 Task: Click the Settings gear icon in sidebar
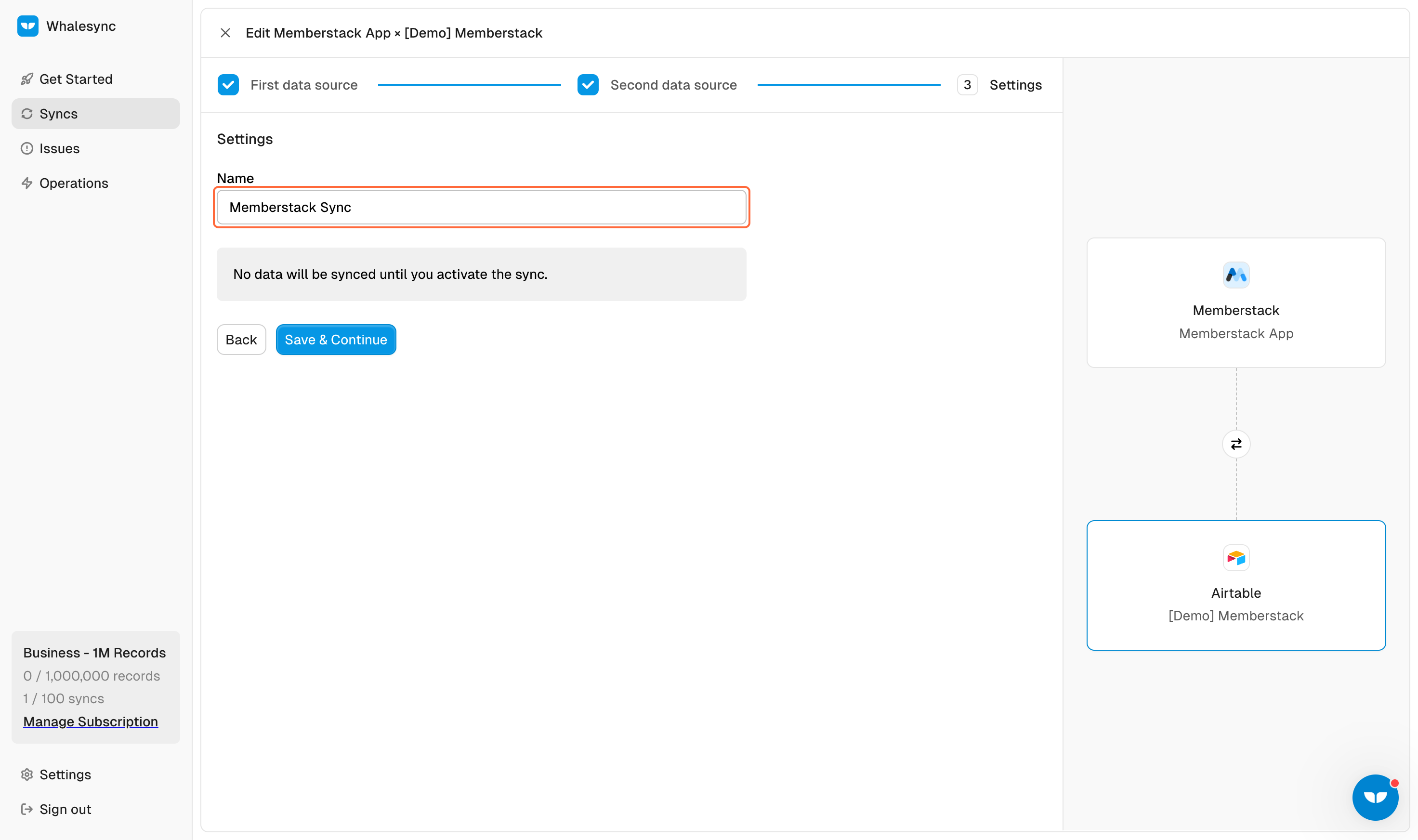(x=26, y=774)
